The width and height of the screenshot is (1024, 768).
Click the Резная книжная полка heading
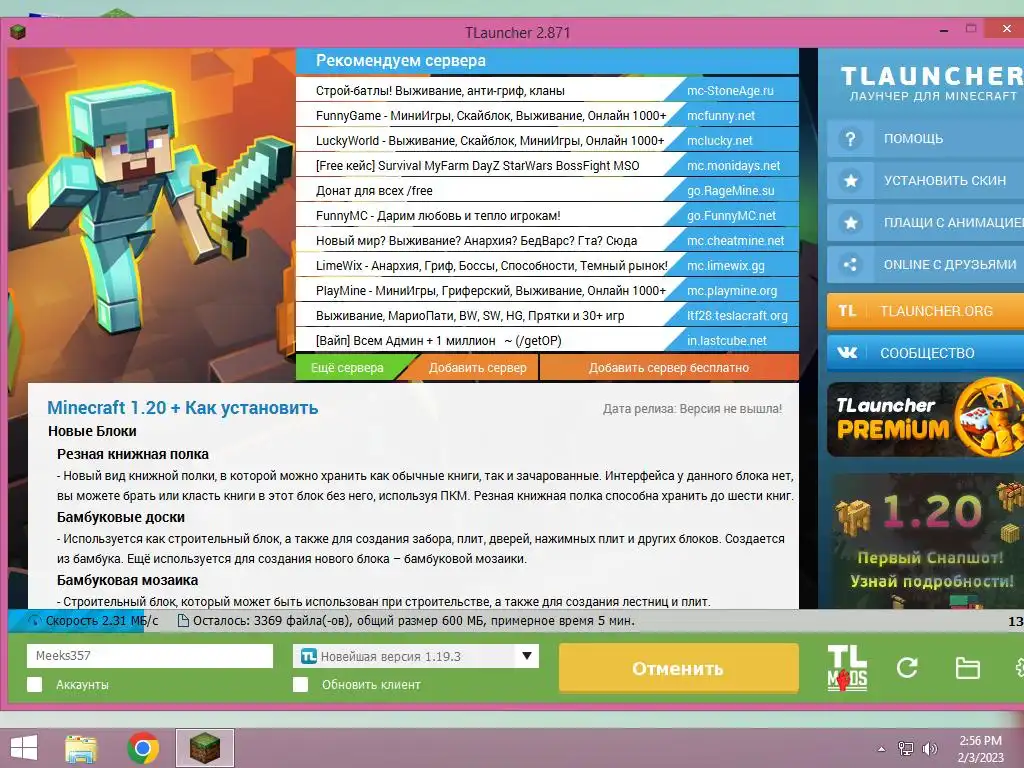click(x=133, y=454)
